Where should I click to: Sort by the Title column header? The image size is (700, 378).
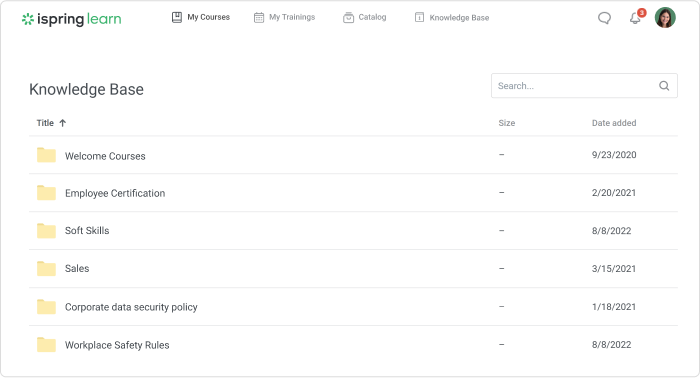(x=45, y=123)
